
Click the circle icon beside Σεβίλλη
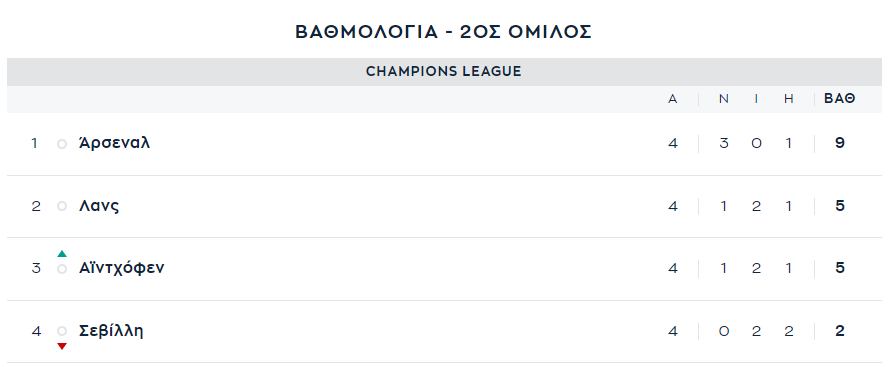pos(62,331)
